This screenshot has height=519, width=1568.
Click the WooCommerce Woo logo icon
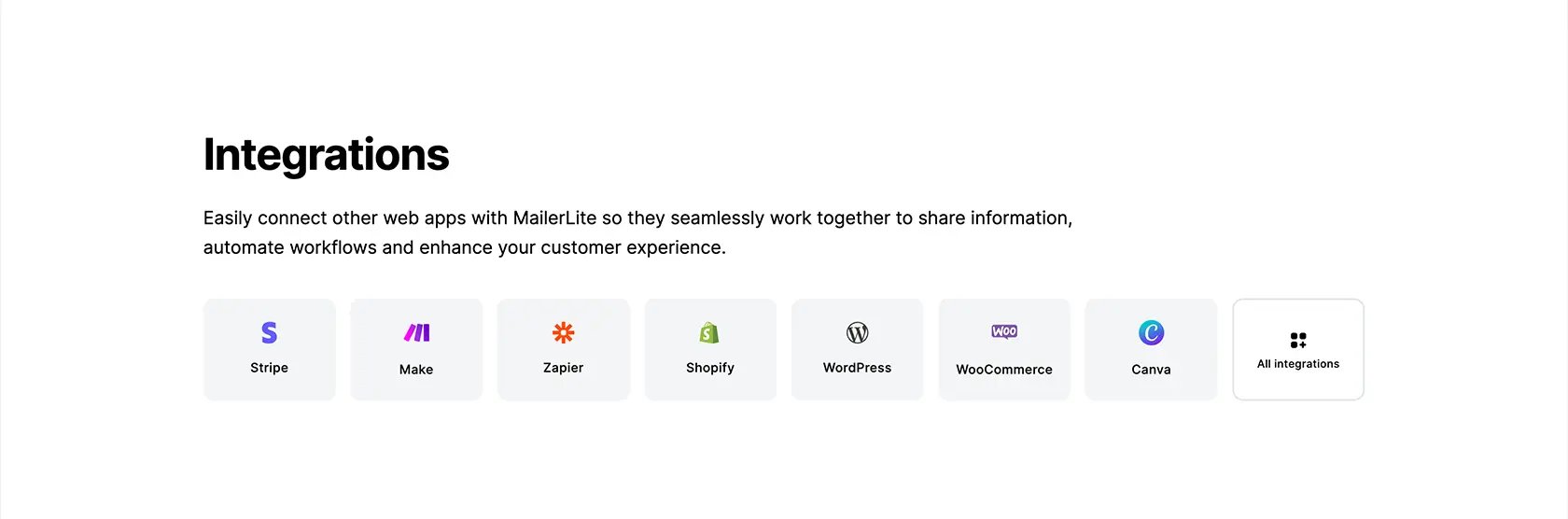pos(1004,331)
